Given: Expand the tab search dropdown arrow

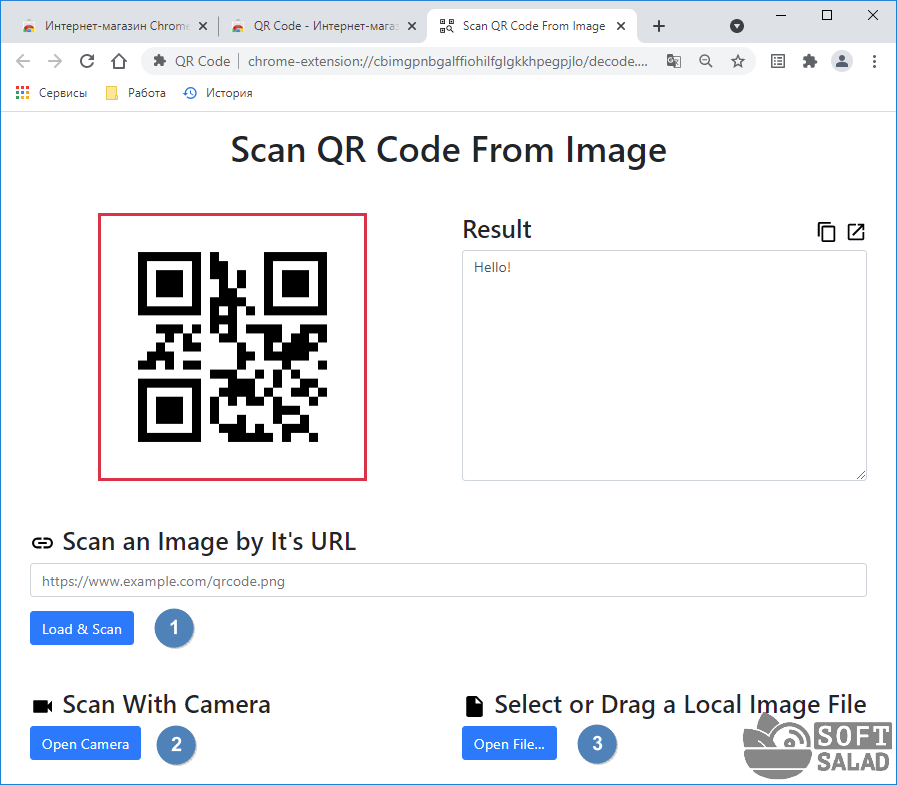Looking at the screenshot, I should click(x=737, y=26).
